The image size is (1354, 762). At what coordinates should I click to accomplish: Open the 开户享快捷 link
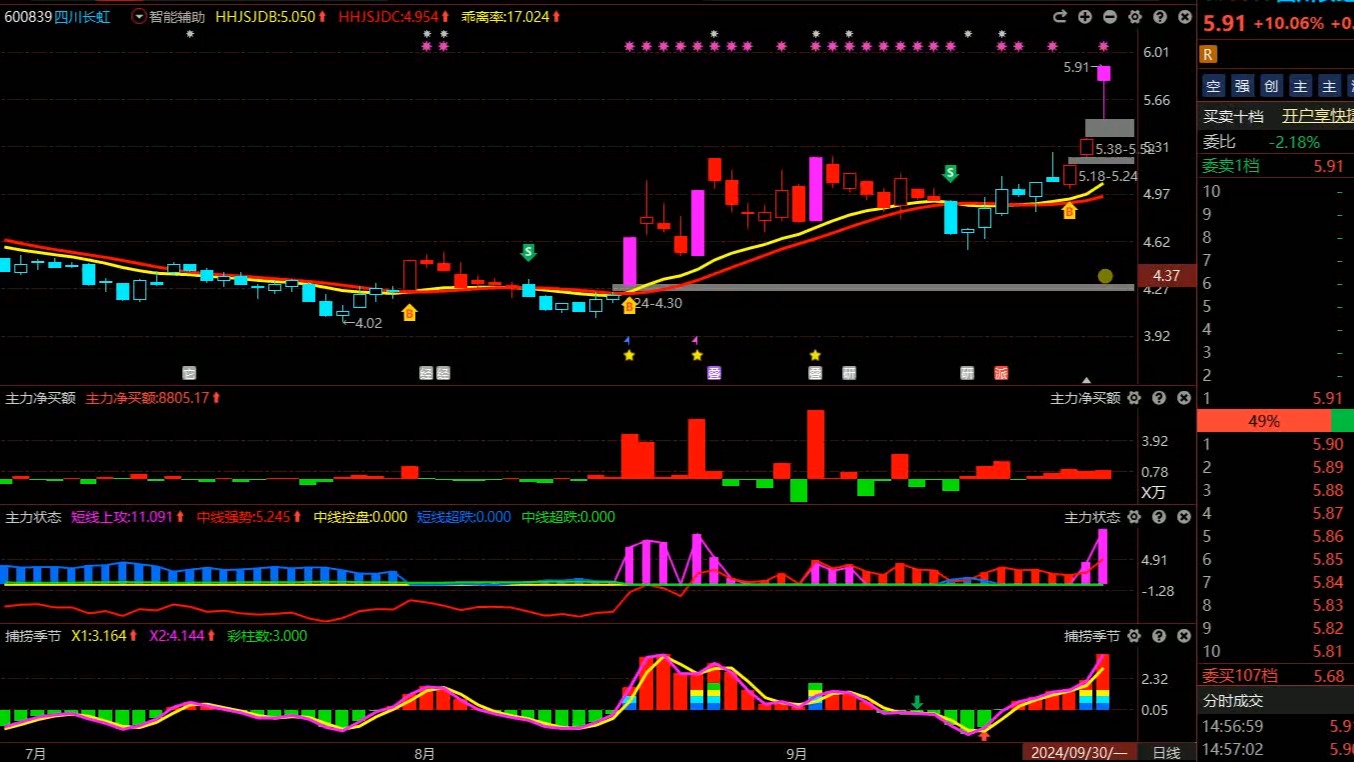point(1317,116)
